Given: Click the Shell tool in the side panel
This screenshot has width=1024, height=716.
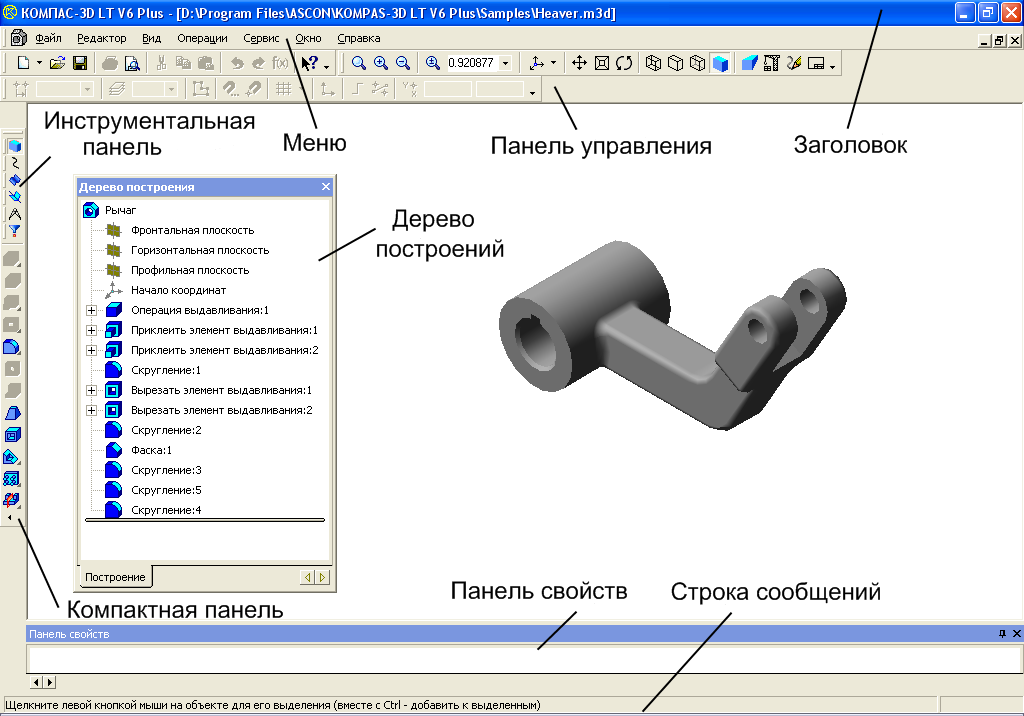Looking at the screenshot, I should click(12, 435).
